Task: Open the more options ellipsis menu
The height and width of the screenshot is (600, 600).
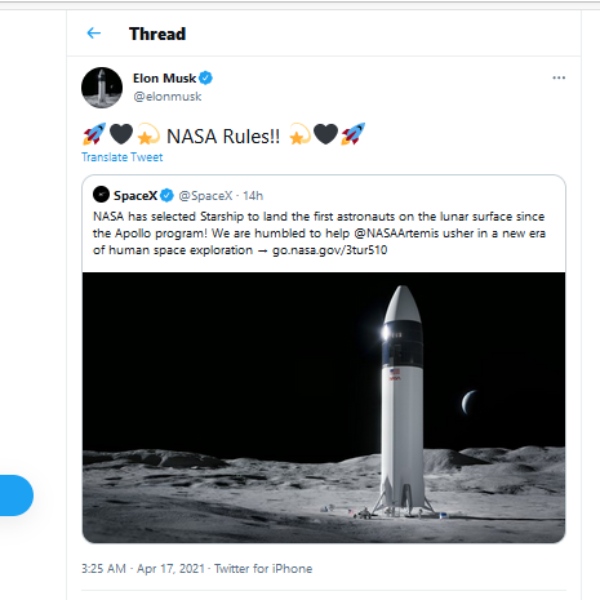Action: 559,78
